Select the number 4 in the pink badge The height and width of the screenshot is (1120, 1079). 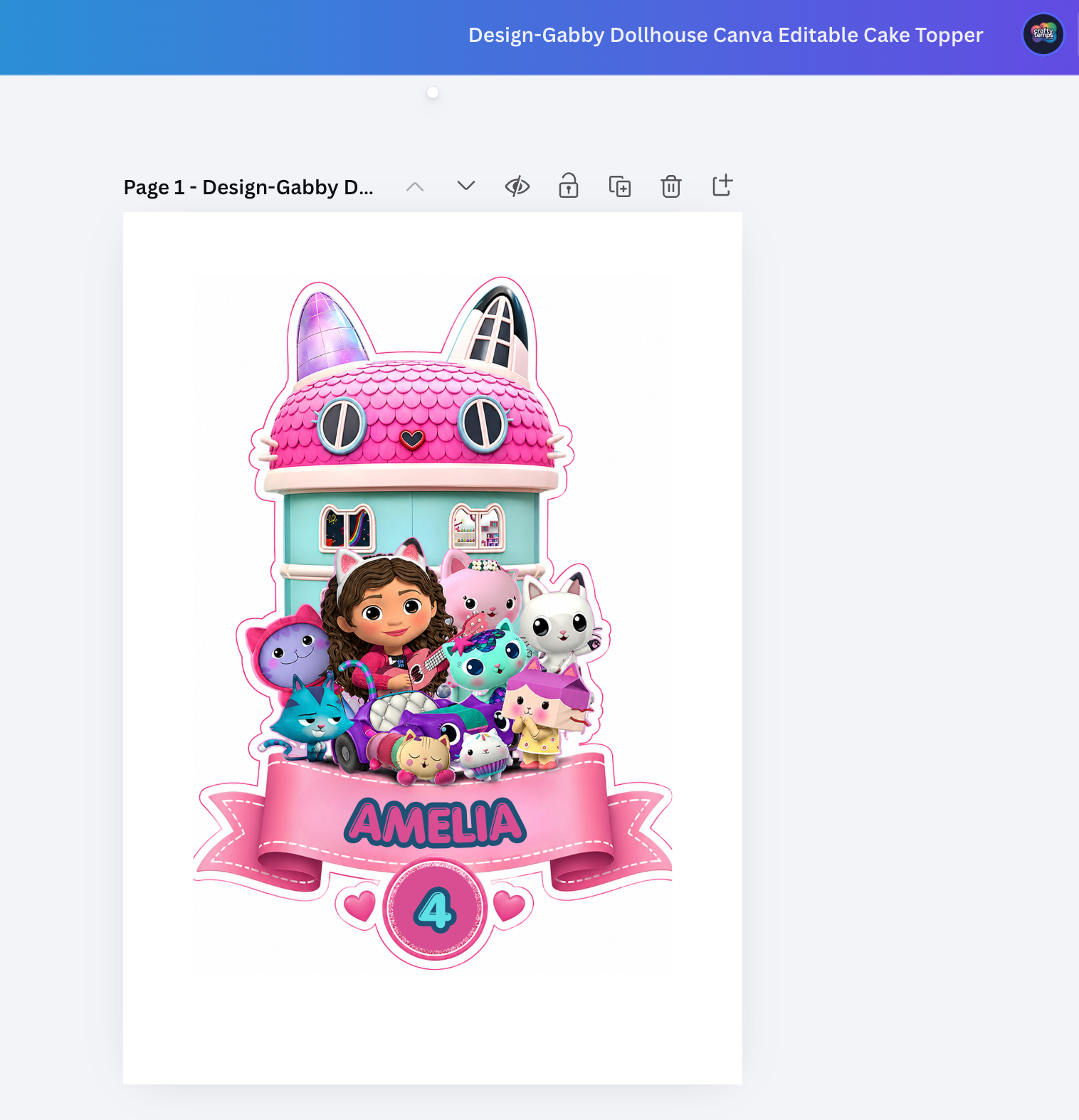(435, 909)
